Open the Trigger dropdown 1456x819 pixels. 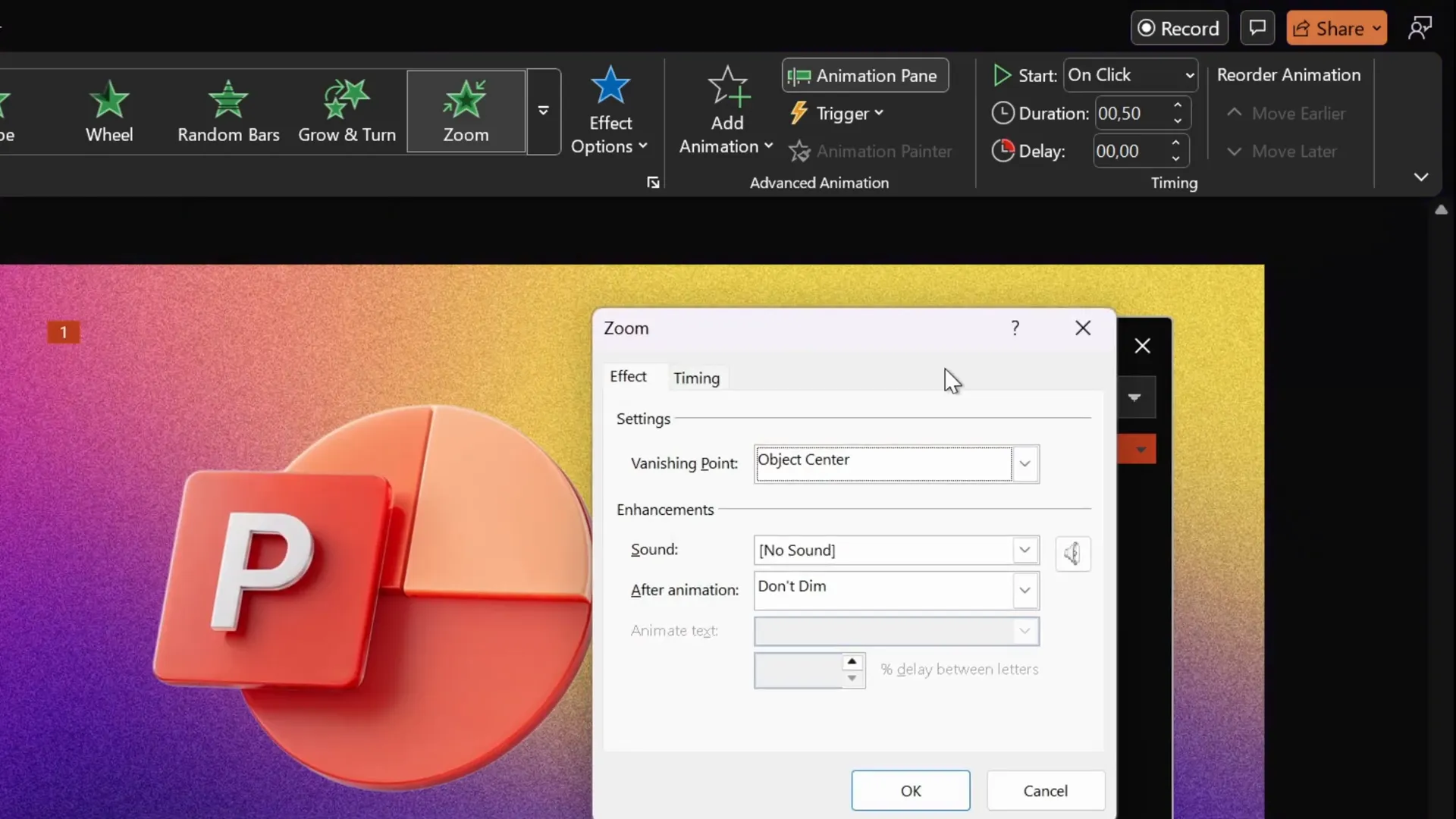pyautogui.click(x=837, y=114)
